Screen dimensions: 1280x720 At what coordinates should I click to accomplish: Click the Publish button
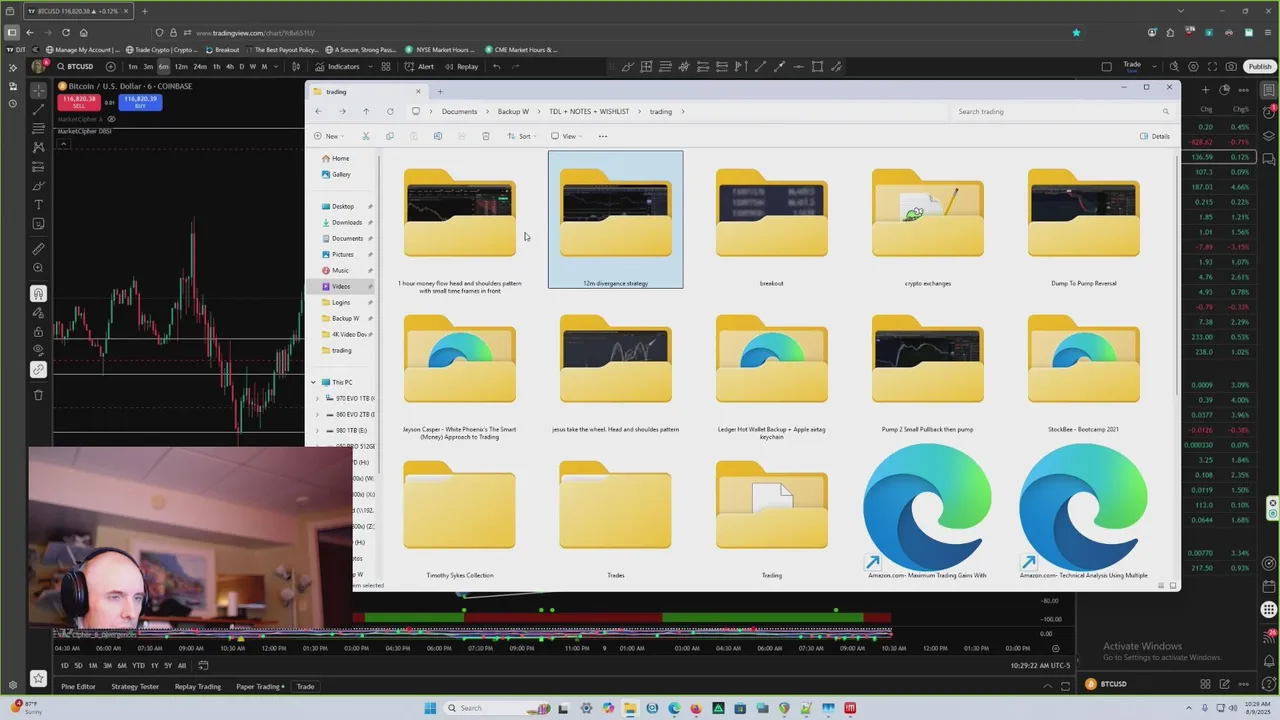[1260, 67]
